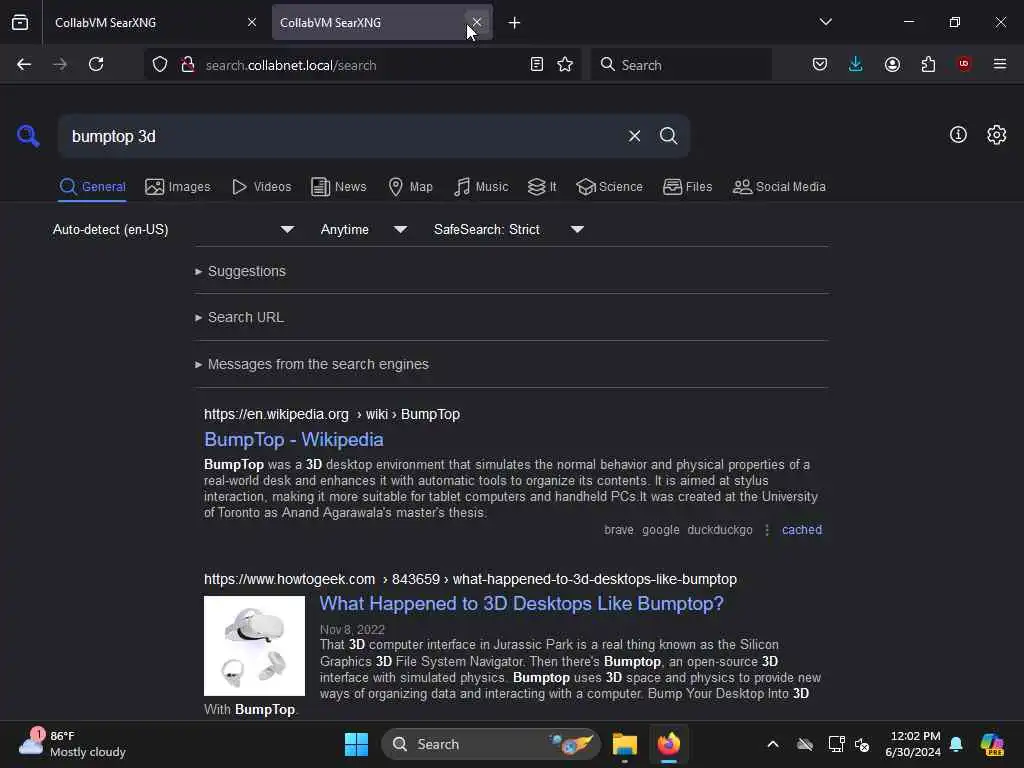Click Firefox taskbar icon
Viewport: 1024px width, 768px height.
pyautogui.click(x=669, y=744)
